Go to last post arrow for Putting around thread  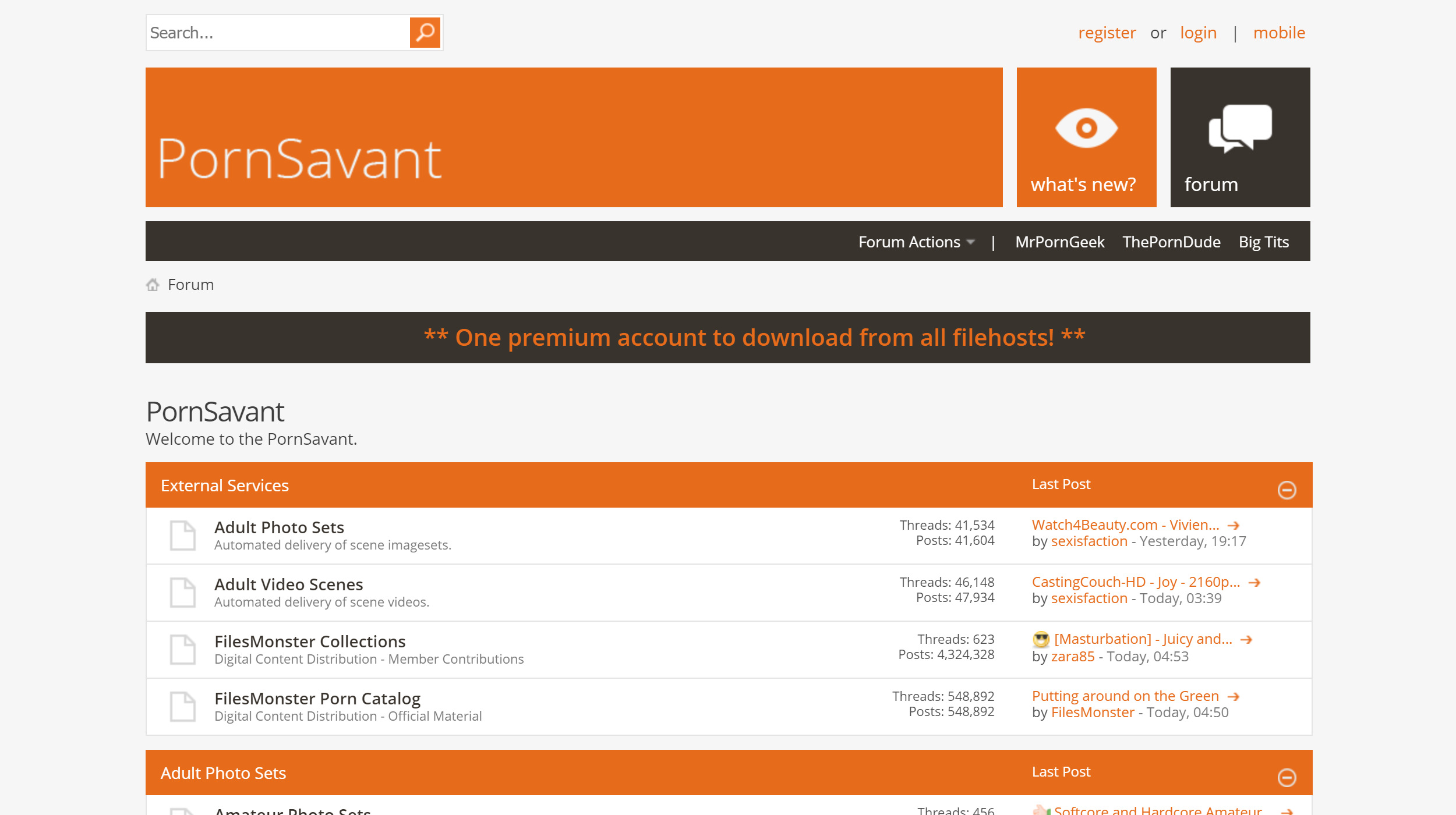point(1234,697)
